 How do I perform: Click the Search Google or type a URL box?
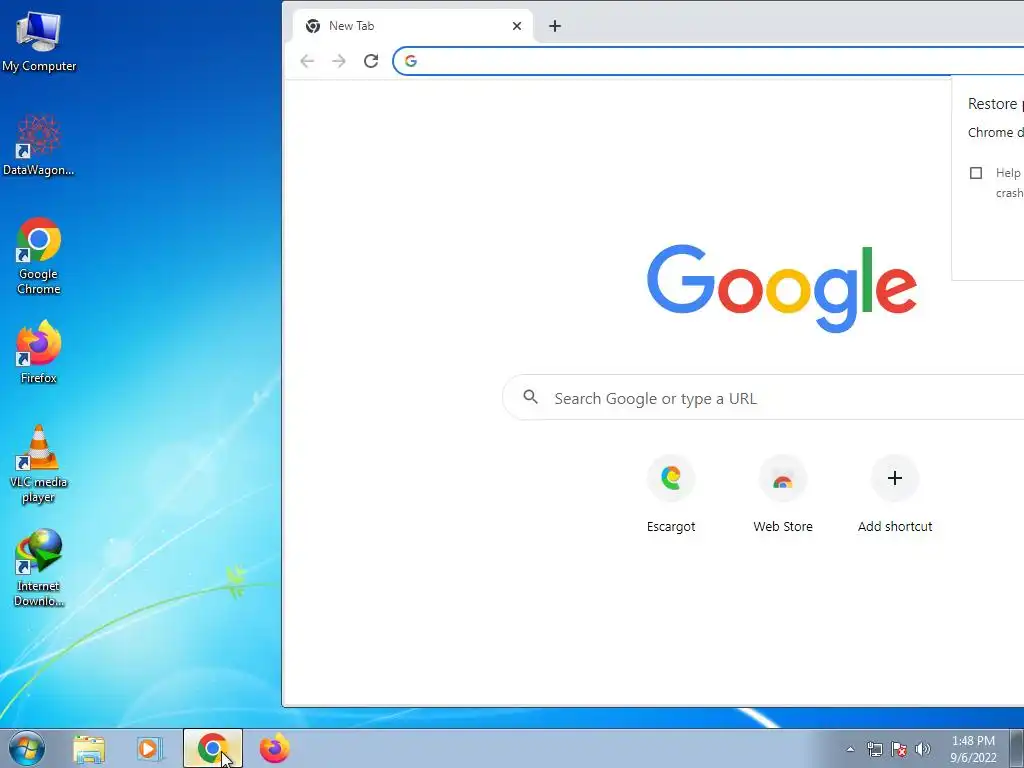point(763,398)
